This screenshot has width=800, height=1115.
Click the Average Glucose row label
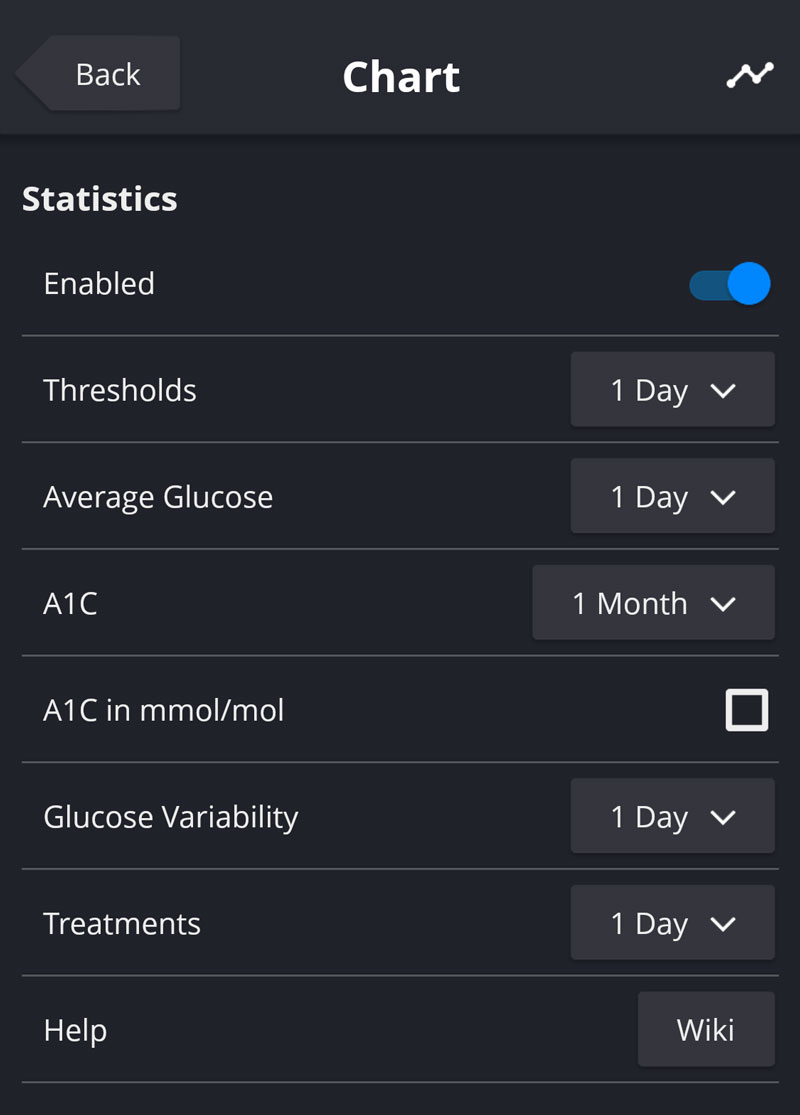[x=158, y=497]
